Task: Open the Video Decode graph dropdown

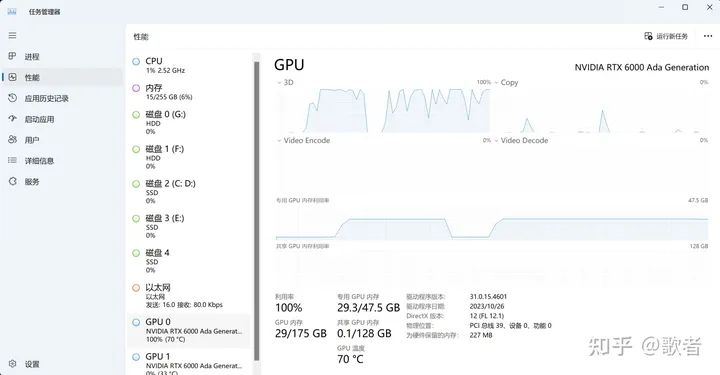Action: coord(496,140)
